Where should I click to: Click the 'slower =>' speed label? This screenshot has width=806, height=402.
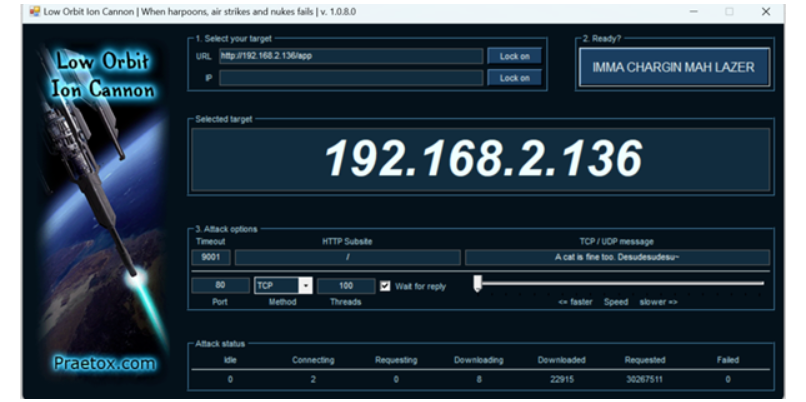coord(658,302)
